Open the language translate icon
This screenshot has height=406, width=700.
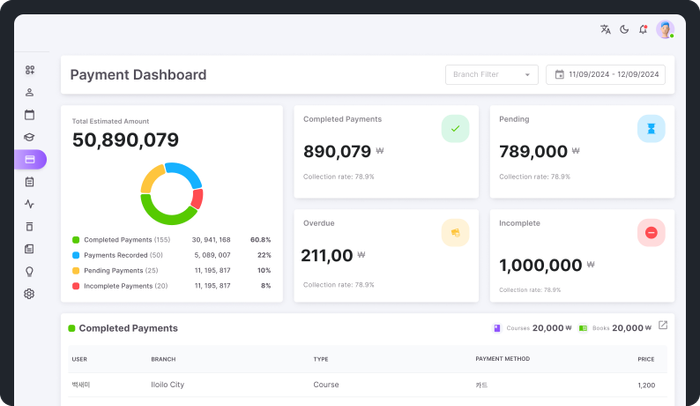(x=605, y=30)
